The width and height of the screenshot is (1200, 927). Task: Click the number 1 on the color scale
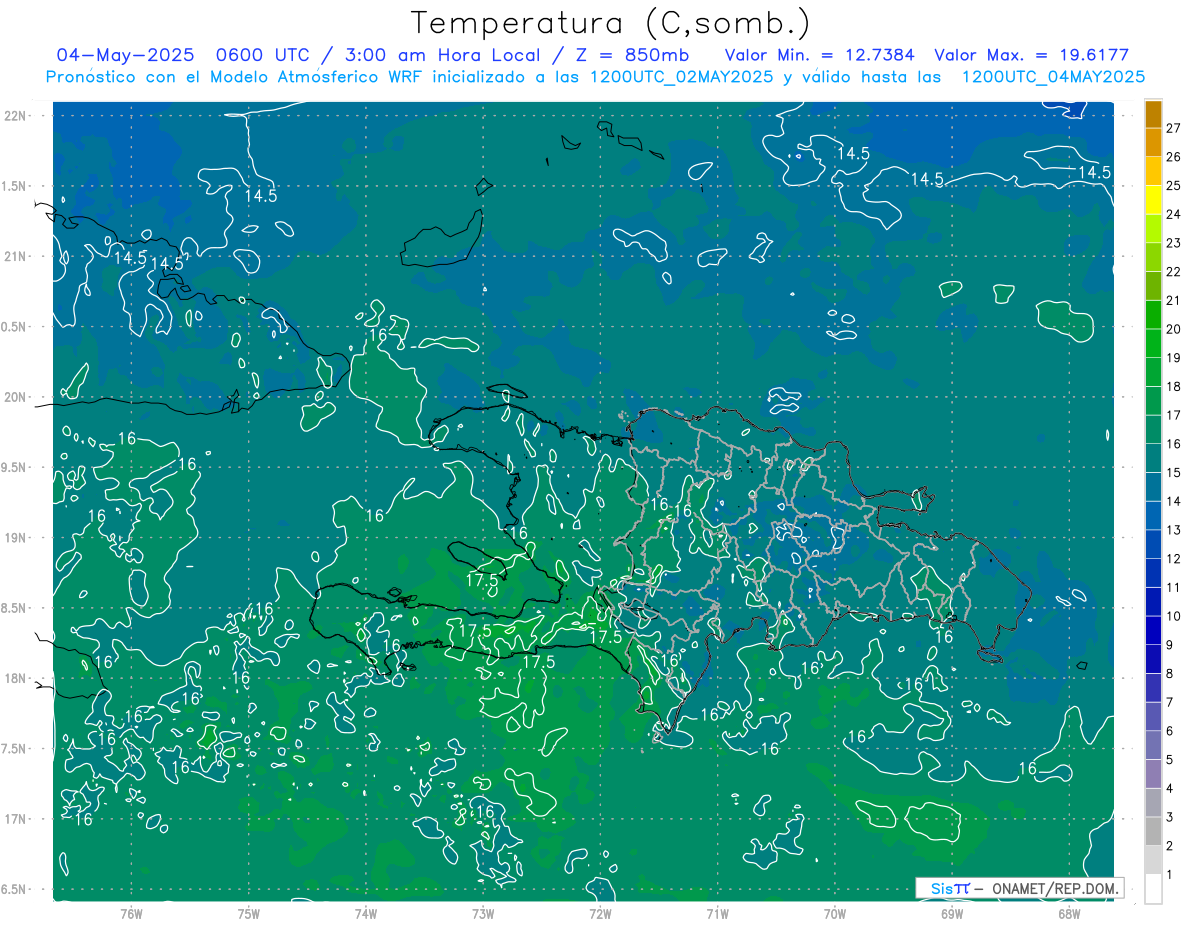tap(1170, 875)
